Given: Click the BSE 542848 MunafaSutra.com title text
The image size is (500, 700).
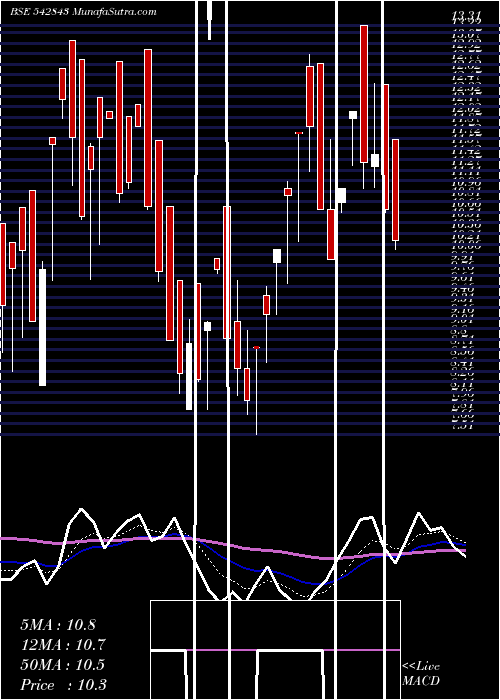Looking at the screenshot, I should tap(83, 12).
